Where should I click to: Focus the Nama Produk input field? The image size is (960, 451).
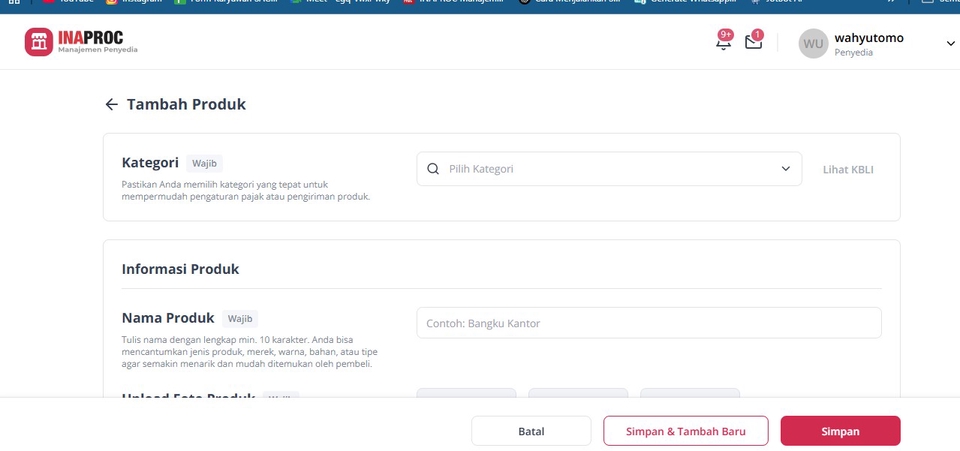click(x=649, y=323)
